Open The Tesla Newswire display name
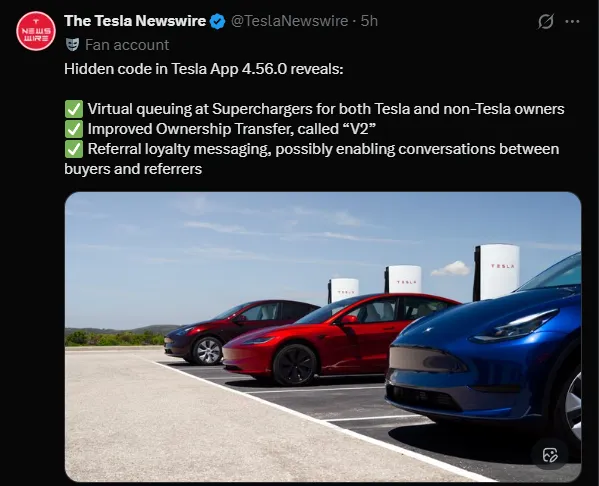The height and width of the screenshot is (486, 599). [135, 21]
